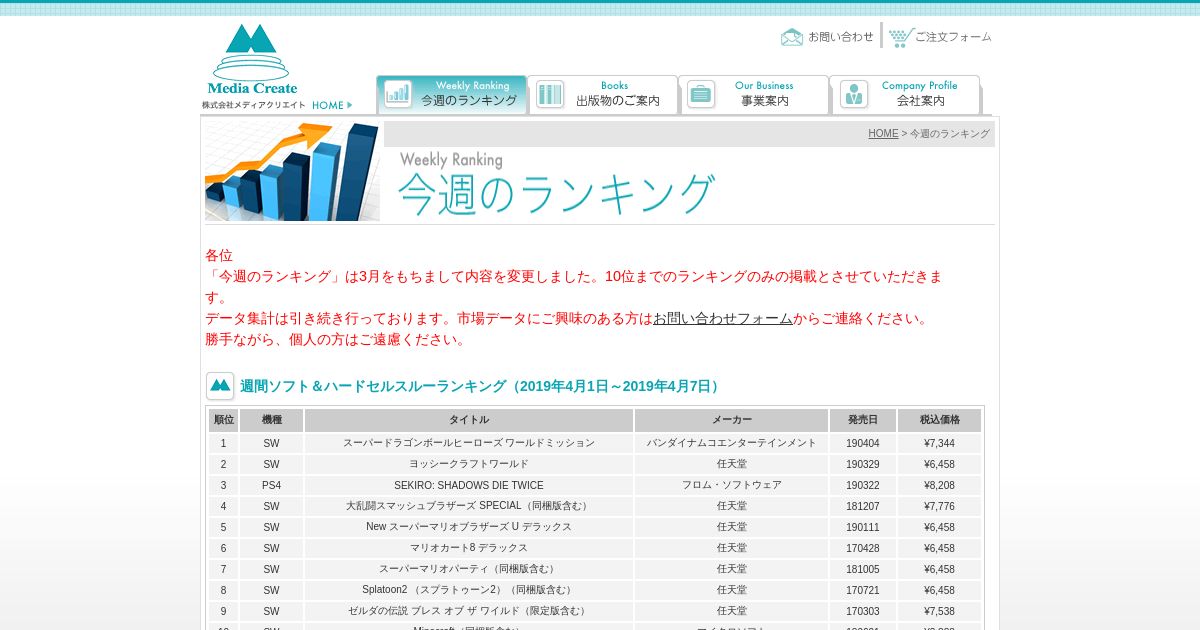Click the HOME breadcrumb link

pos(883,134)
